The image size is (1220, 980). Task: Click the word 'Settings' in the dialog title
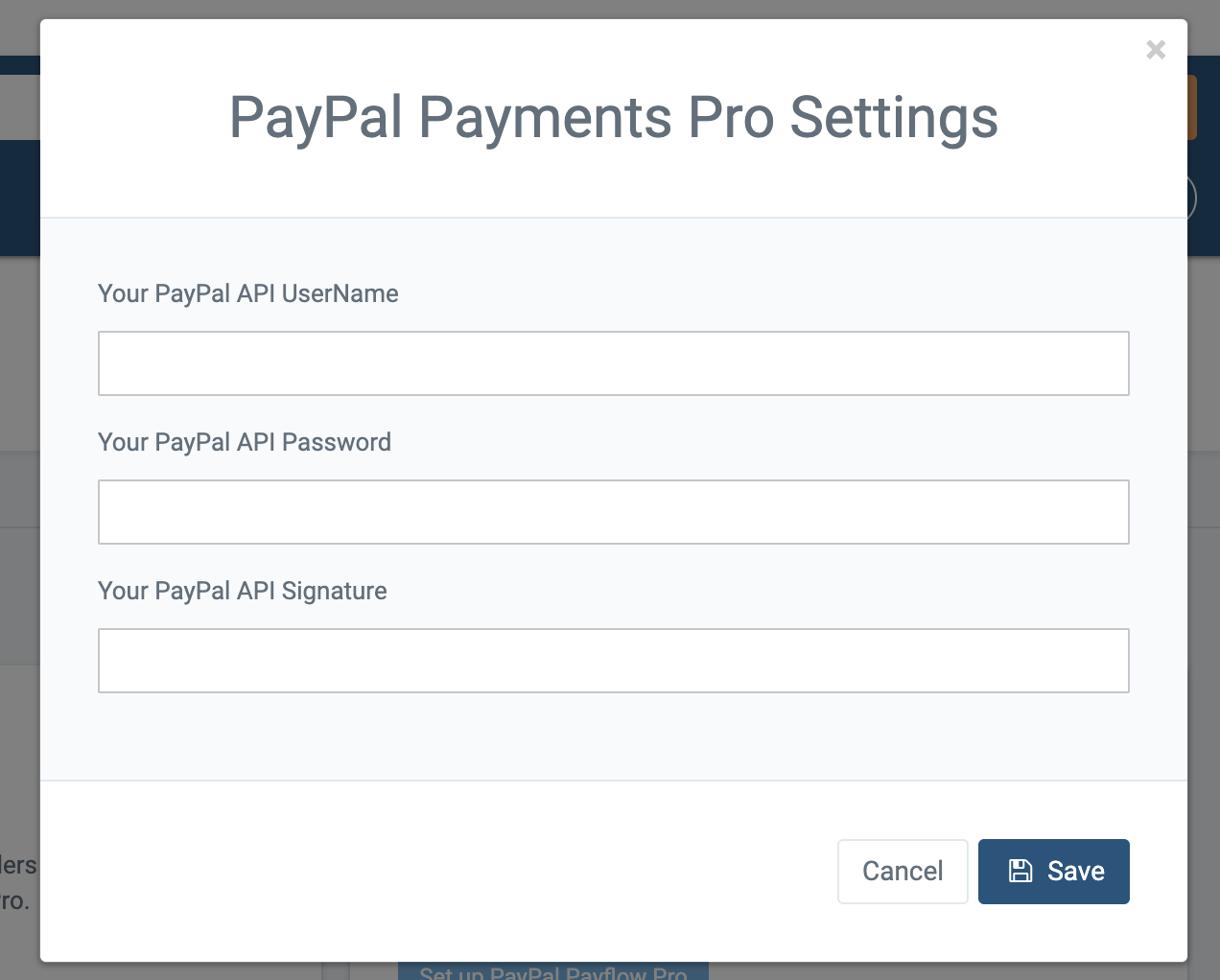[x=894, y=118]
